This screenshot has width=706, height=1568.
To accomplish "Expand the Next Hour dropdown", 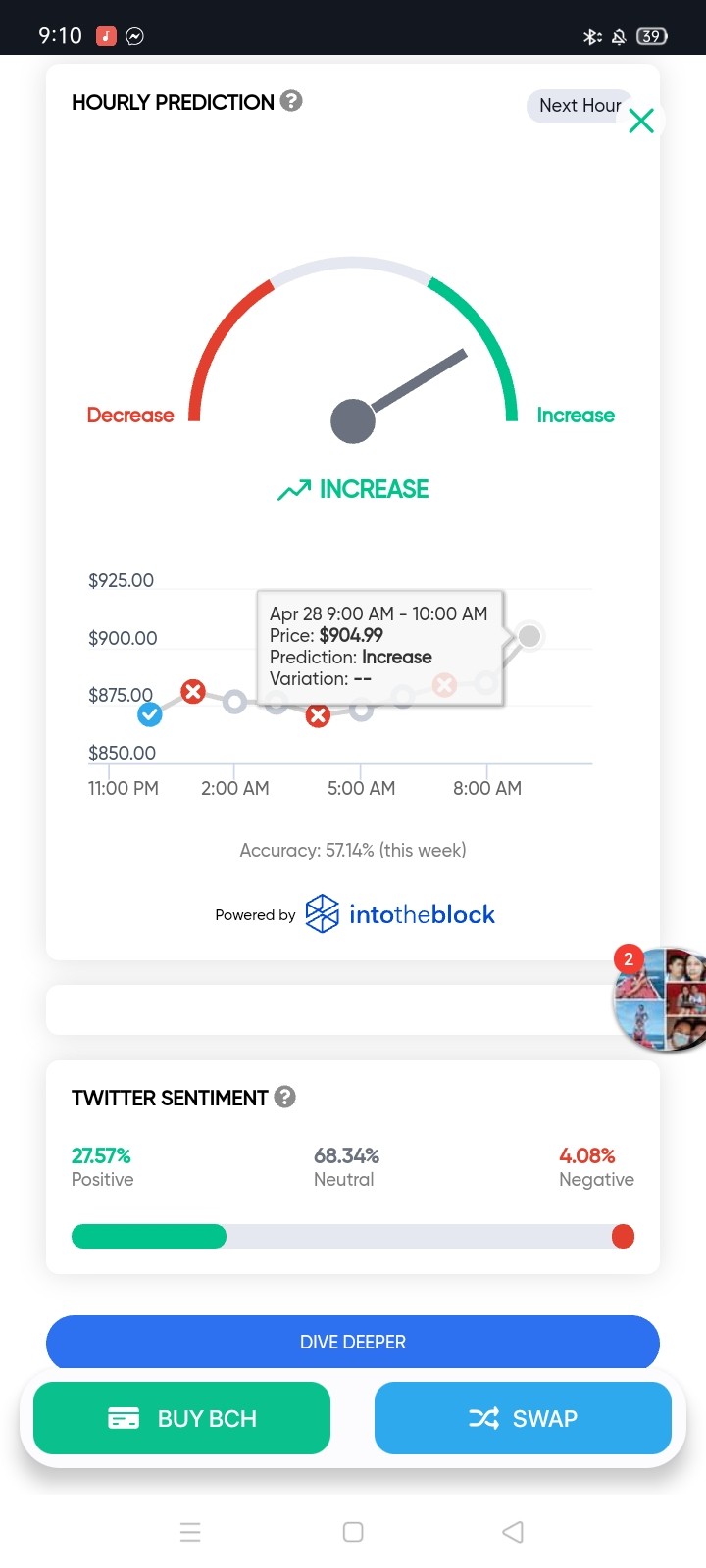I will (580, 105).
